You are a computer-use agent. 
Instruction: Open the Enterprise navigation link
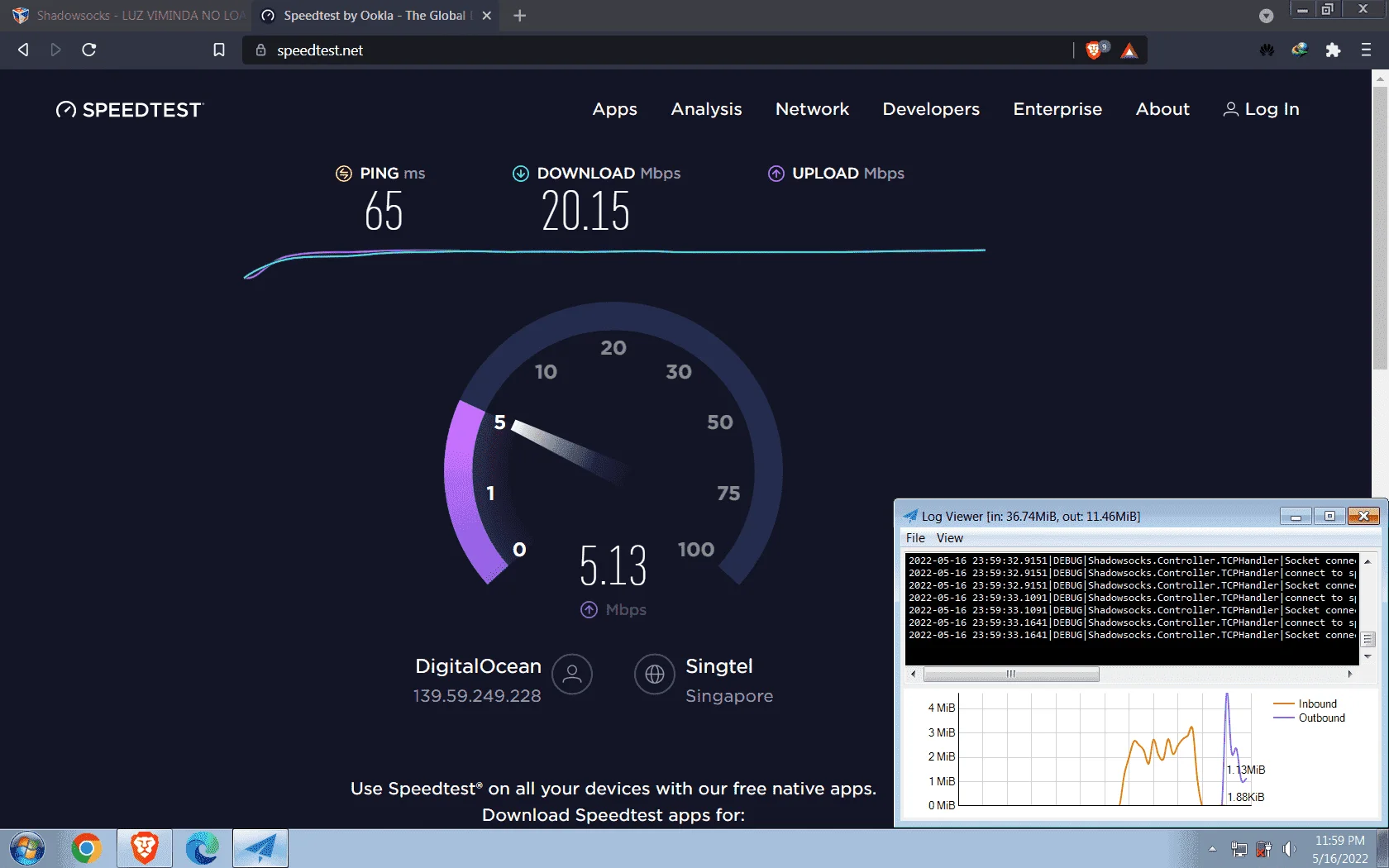[x=1057, y=109]
